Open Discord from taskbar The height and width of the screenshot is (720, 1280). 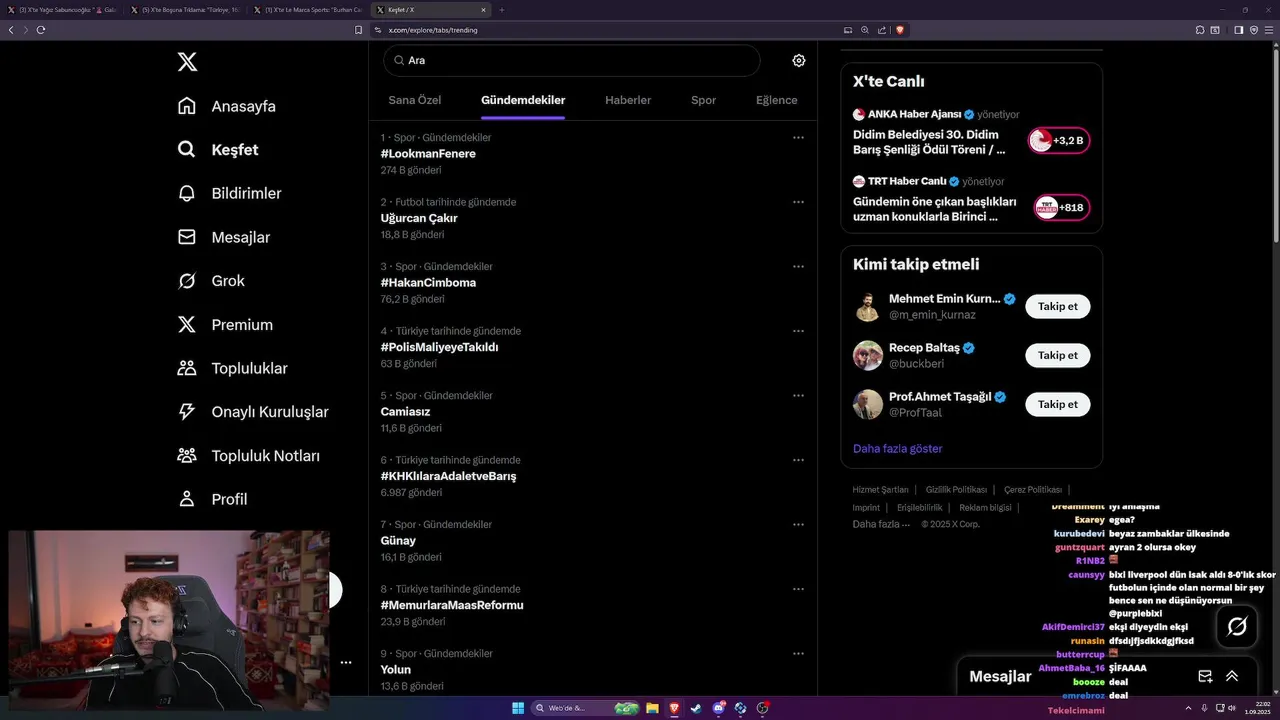coord(718,708)
